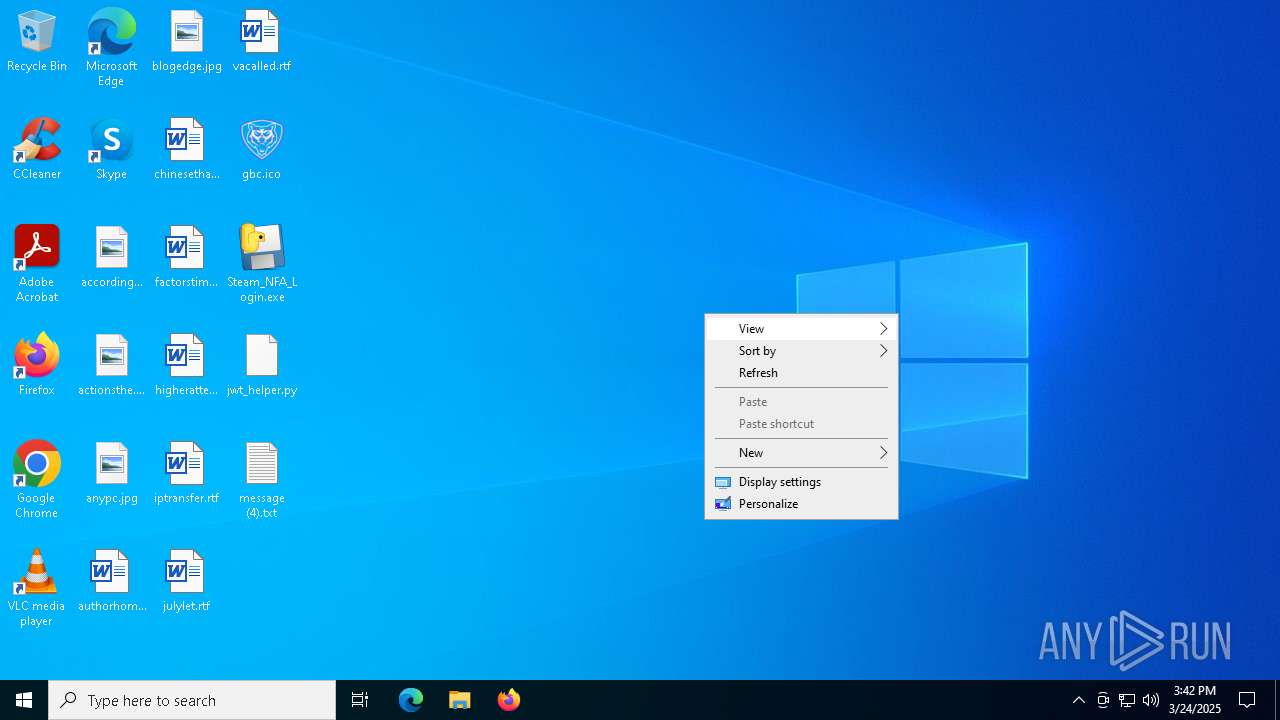The image size is (1280, 720).
Task: Select the authorhom... Word document icon
Action: pyautogui.click(x=111, y=582)
